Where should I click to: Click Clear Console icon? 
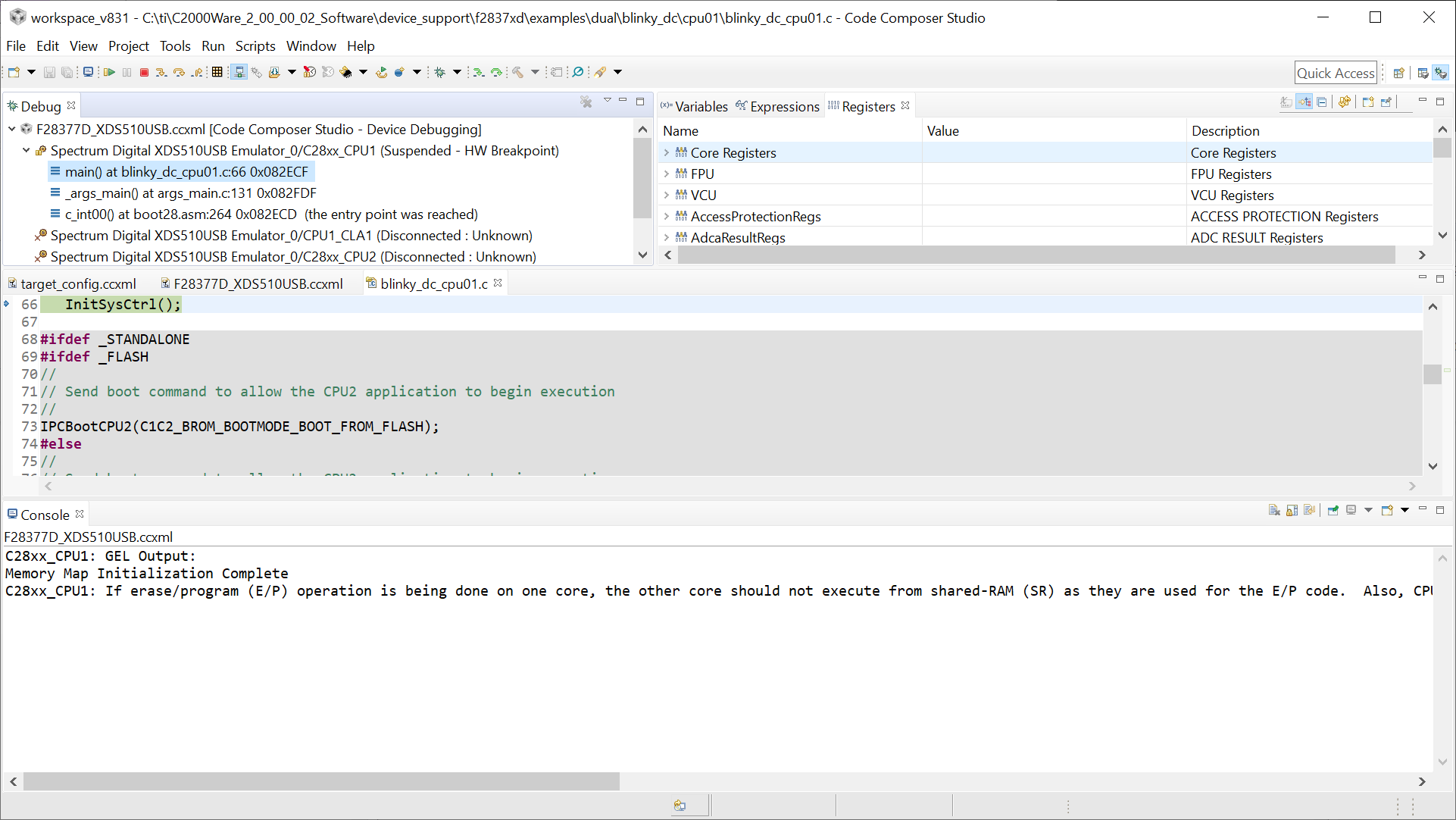1274,510
